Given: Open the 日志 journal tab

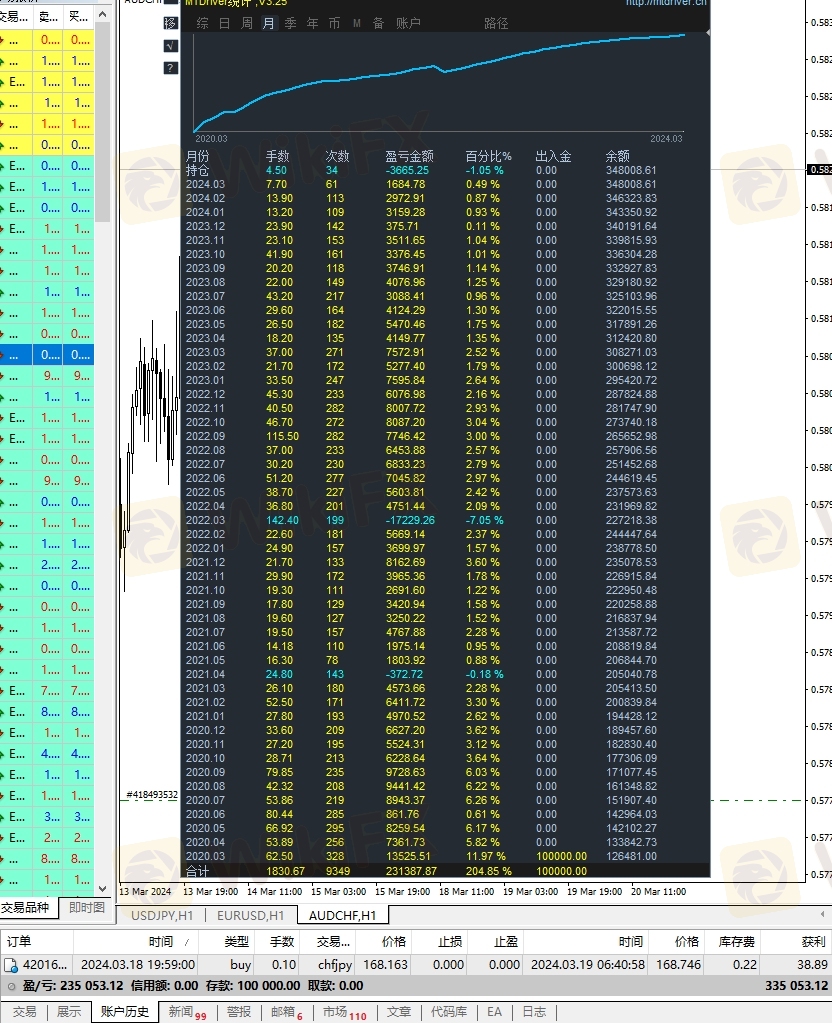Looking at the screenshot, I should (x=534, y=1011).
